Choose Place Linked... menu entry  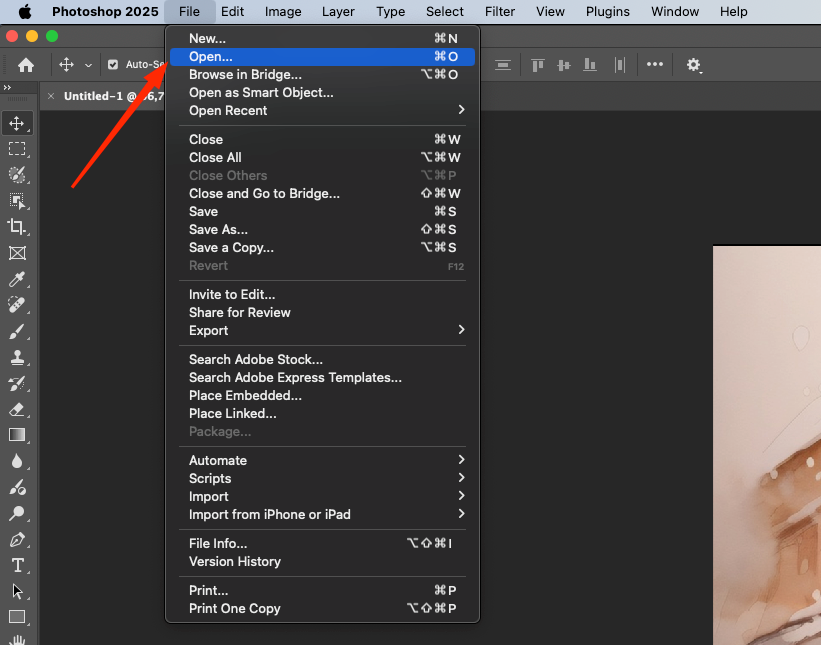[x=322, y=414]
